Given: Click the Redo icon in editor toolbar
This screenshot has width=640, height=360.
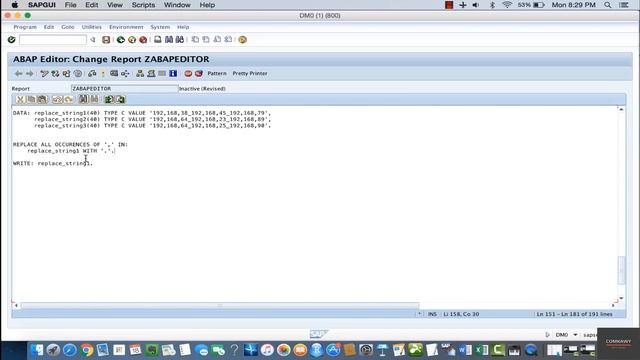Looking at the screenshot, I should pos(68,99).
